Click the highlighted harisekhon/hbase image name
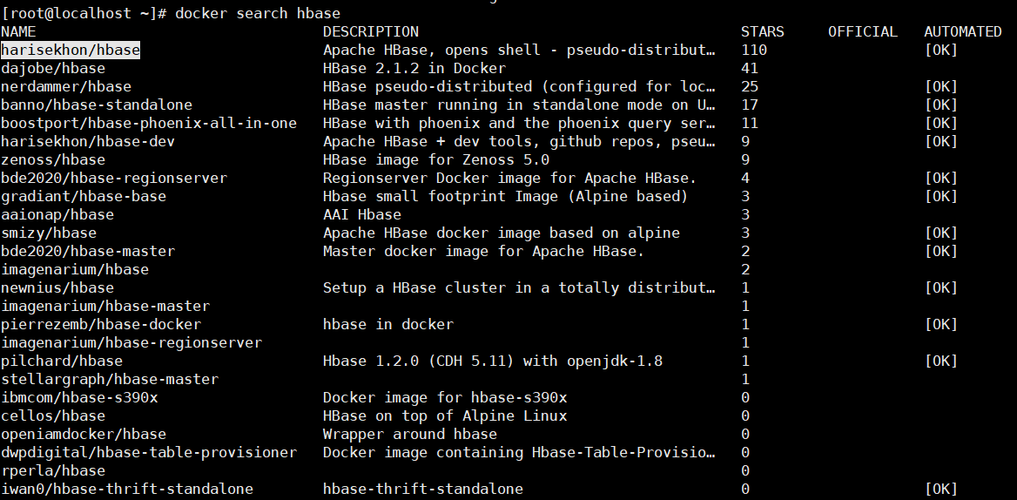The height and width of the screenshot is (500, 1017). coord(70,50)
